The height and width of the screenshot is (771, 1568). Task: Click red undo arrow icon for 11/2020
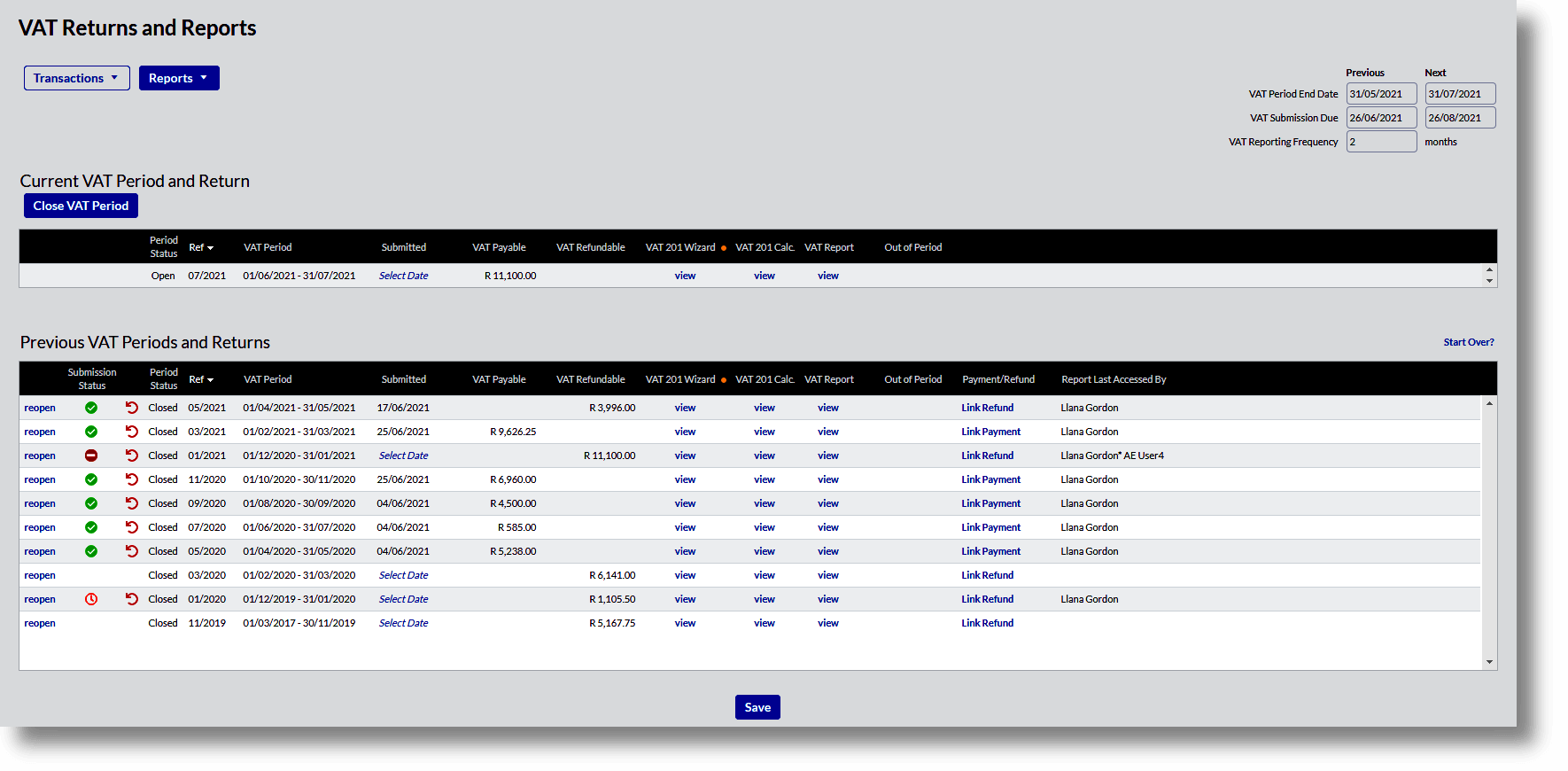coord(132,479)
